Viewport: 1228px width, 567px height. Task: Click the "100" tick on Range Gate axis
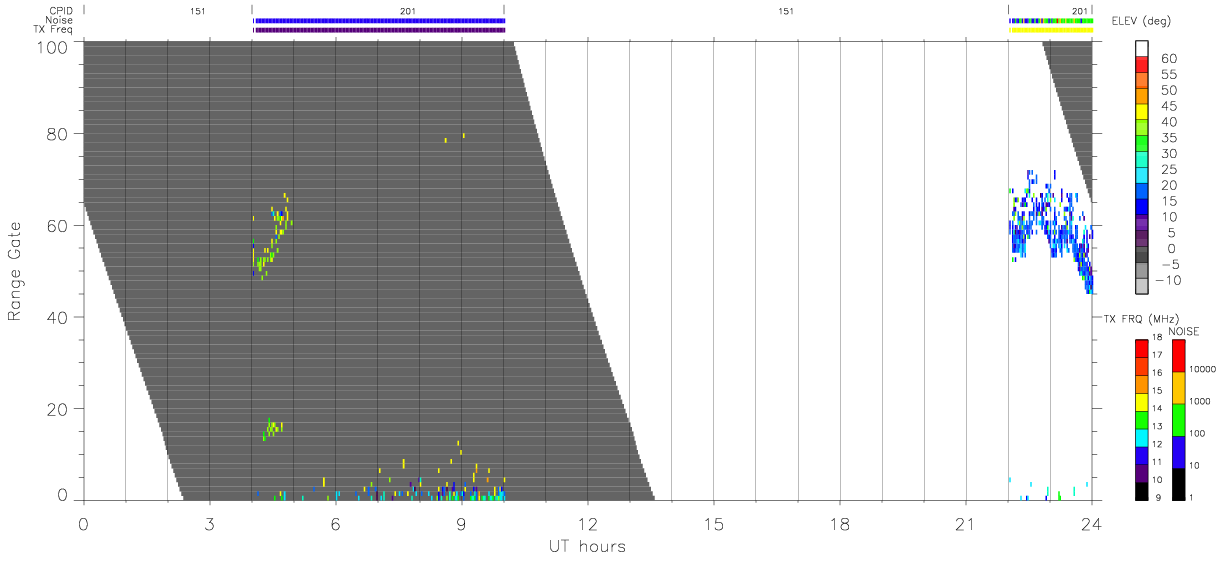52,47
